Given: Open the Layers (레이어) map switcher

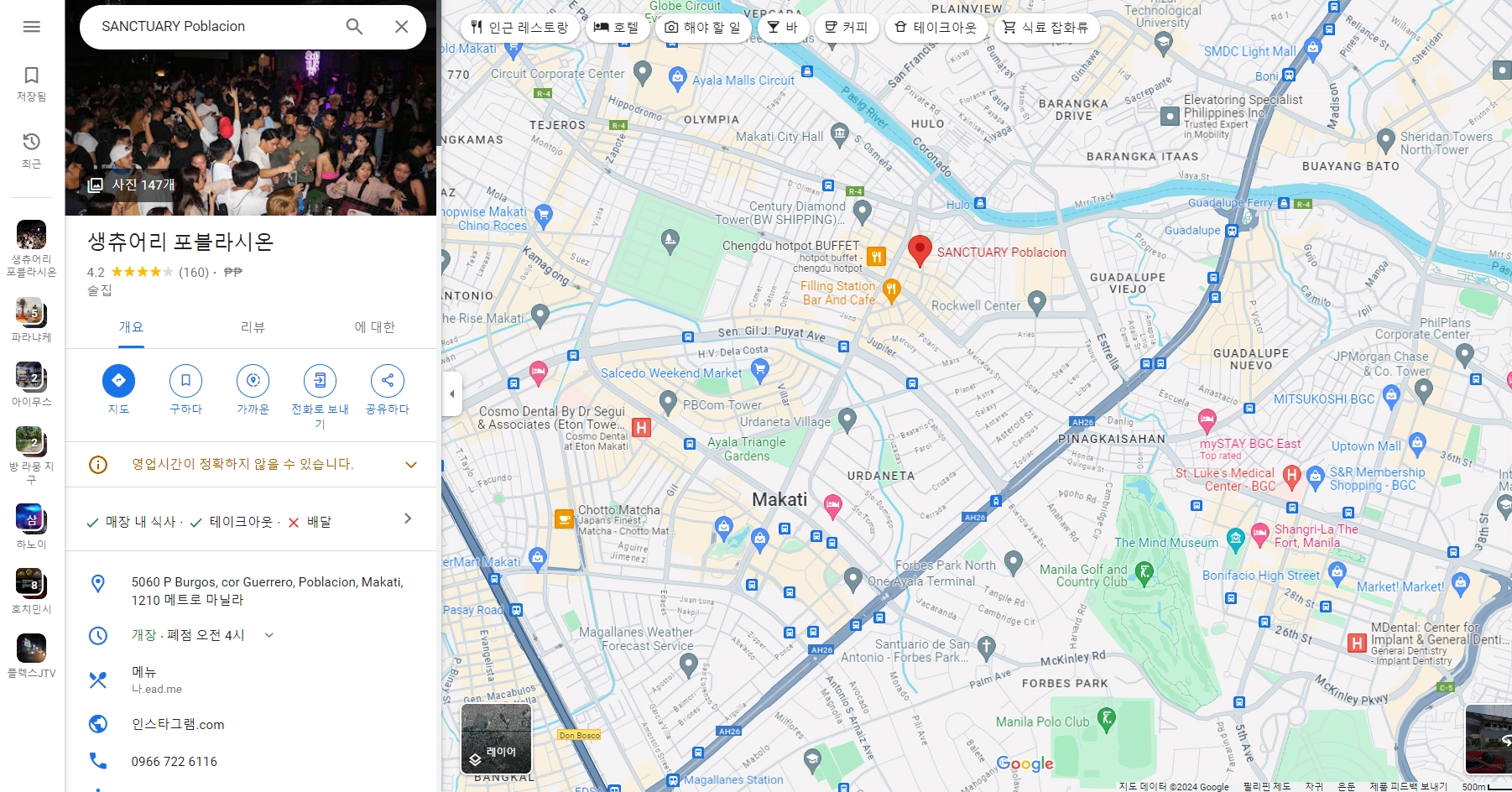Looking at the screenshot, I should pyautogui.click(x=496, y=738).
